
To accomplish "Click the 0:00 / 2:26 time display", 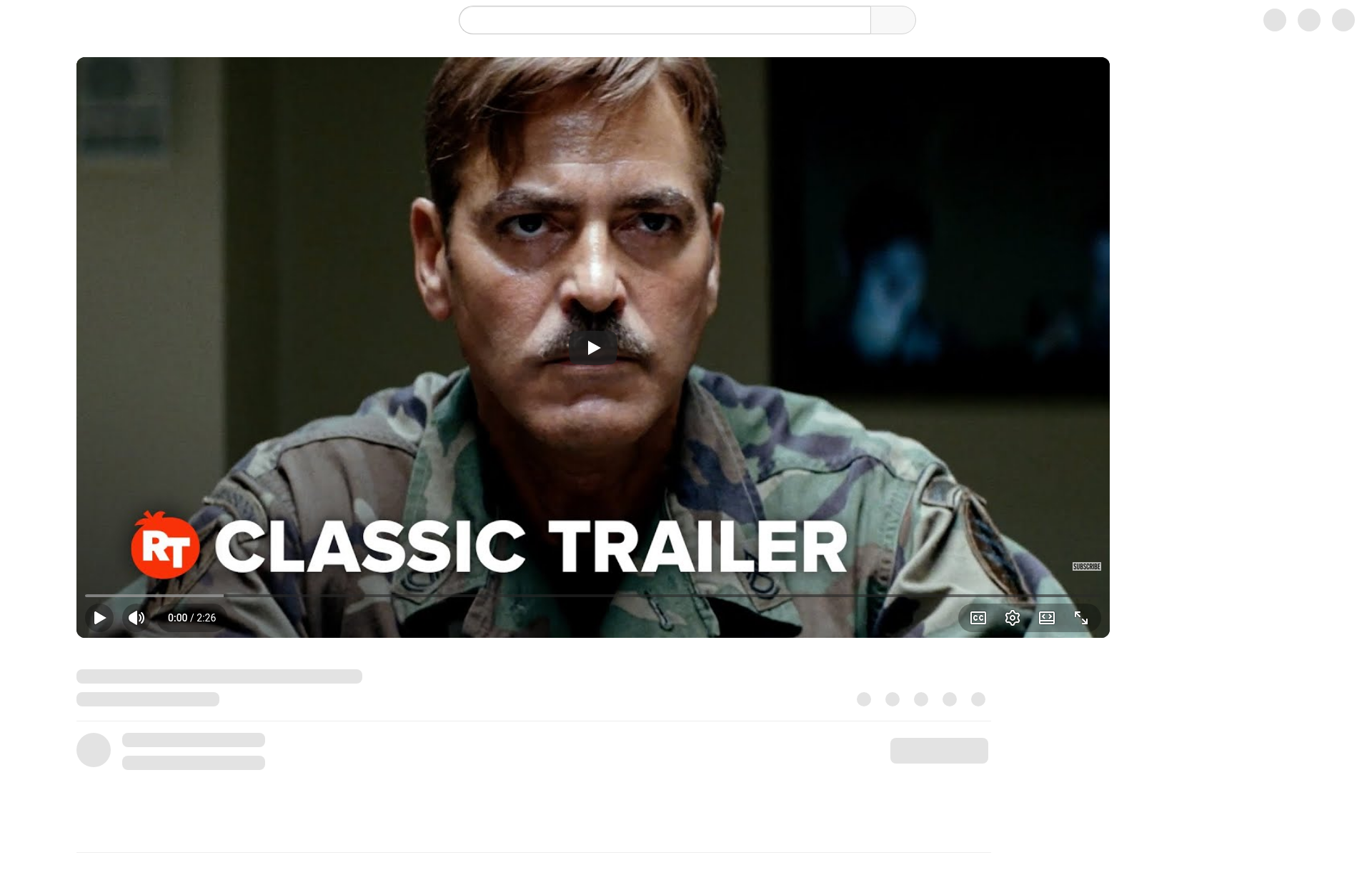I will [192, 618].
